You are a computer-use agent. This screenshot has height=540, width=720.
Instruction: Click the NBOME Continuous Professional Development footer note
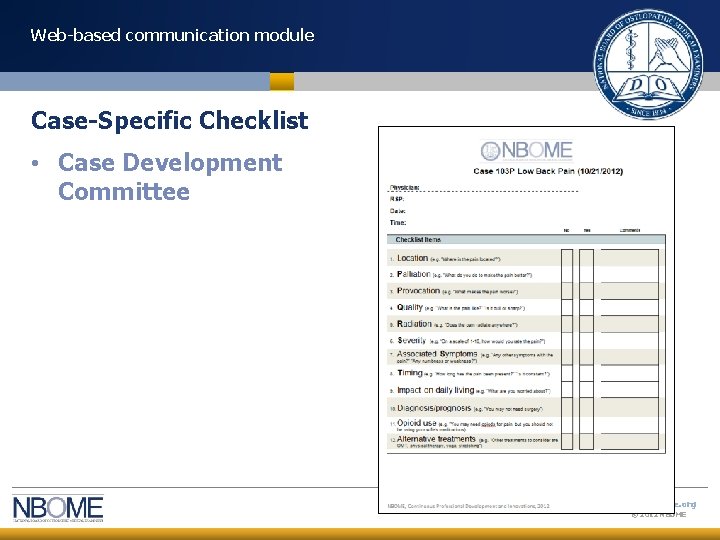(468, 506)
